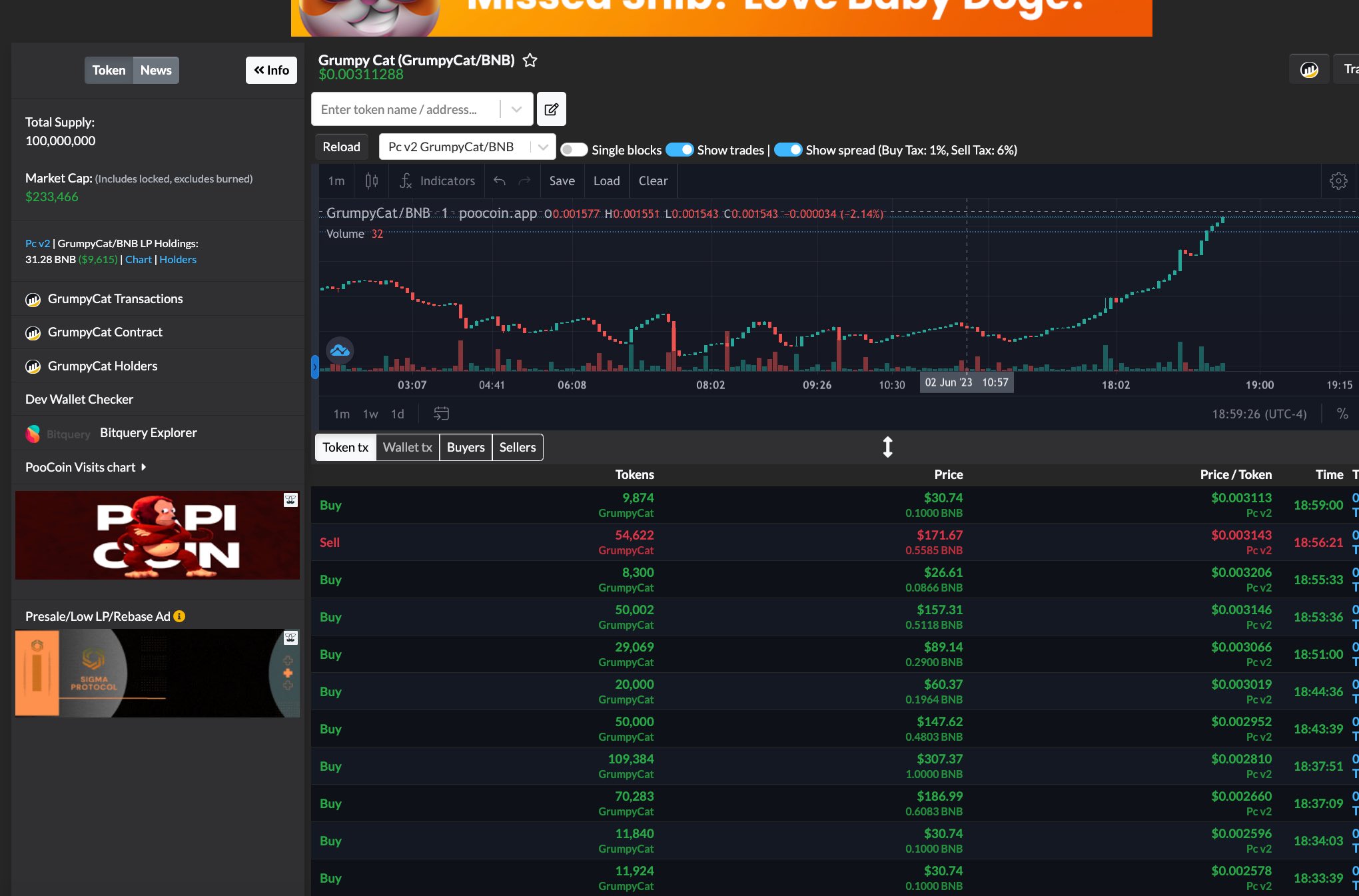Disable the Show trades toggle
Viewport: 1359px width, 896px height.
coord(680,150)
